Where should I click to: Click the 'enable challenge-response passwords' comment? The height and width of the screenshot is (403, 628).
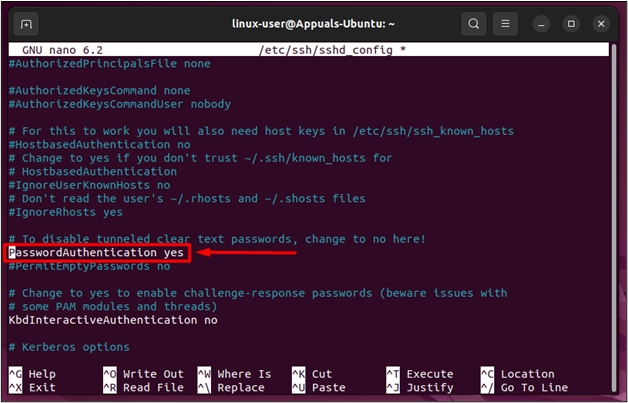[258, 293]
